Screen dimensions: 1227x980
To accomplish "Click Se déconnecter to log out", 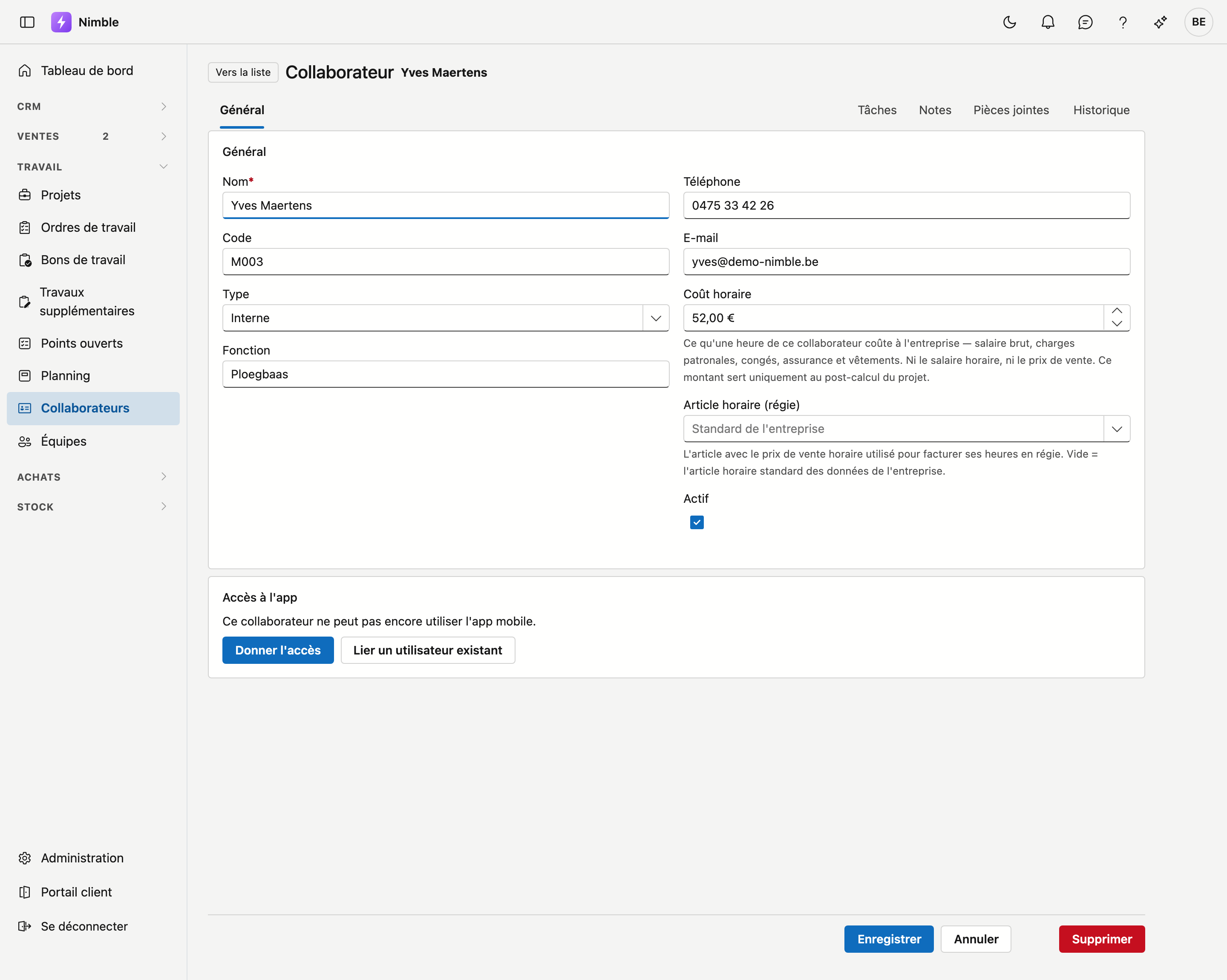I will pyautogui.click(x=93, y=926).
